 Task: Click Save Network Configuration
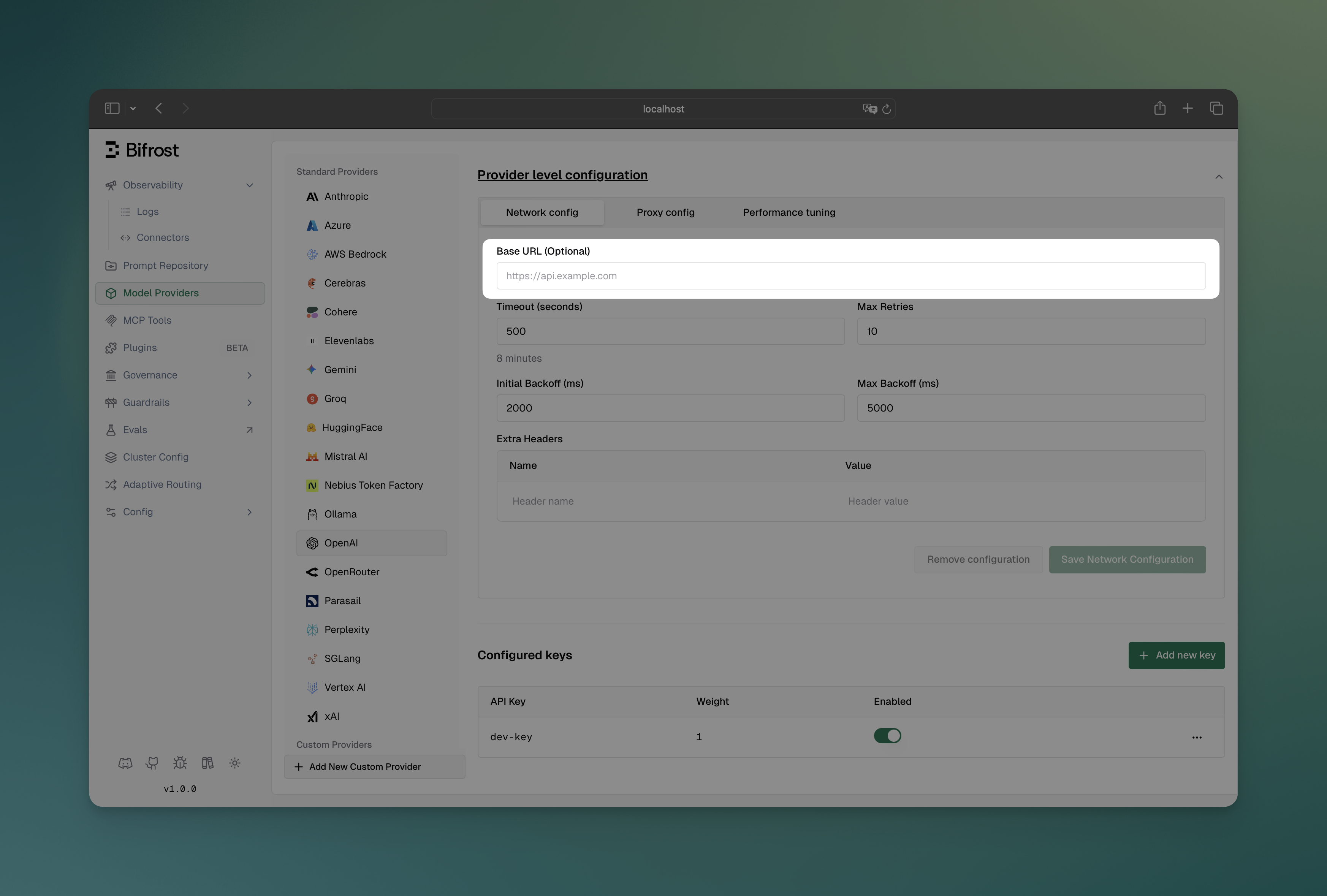[x=1127, y=559]
